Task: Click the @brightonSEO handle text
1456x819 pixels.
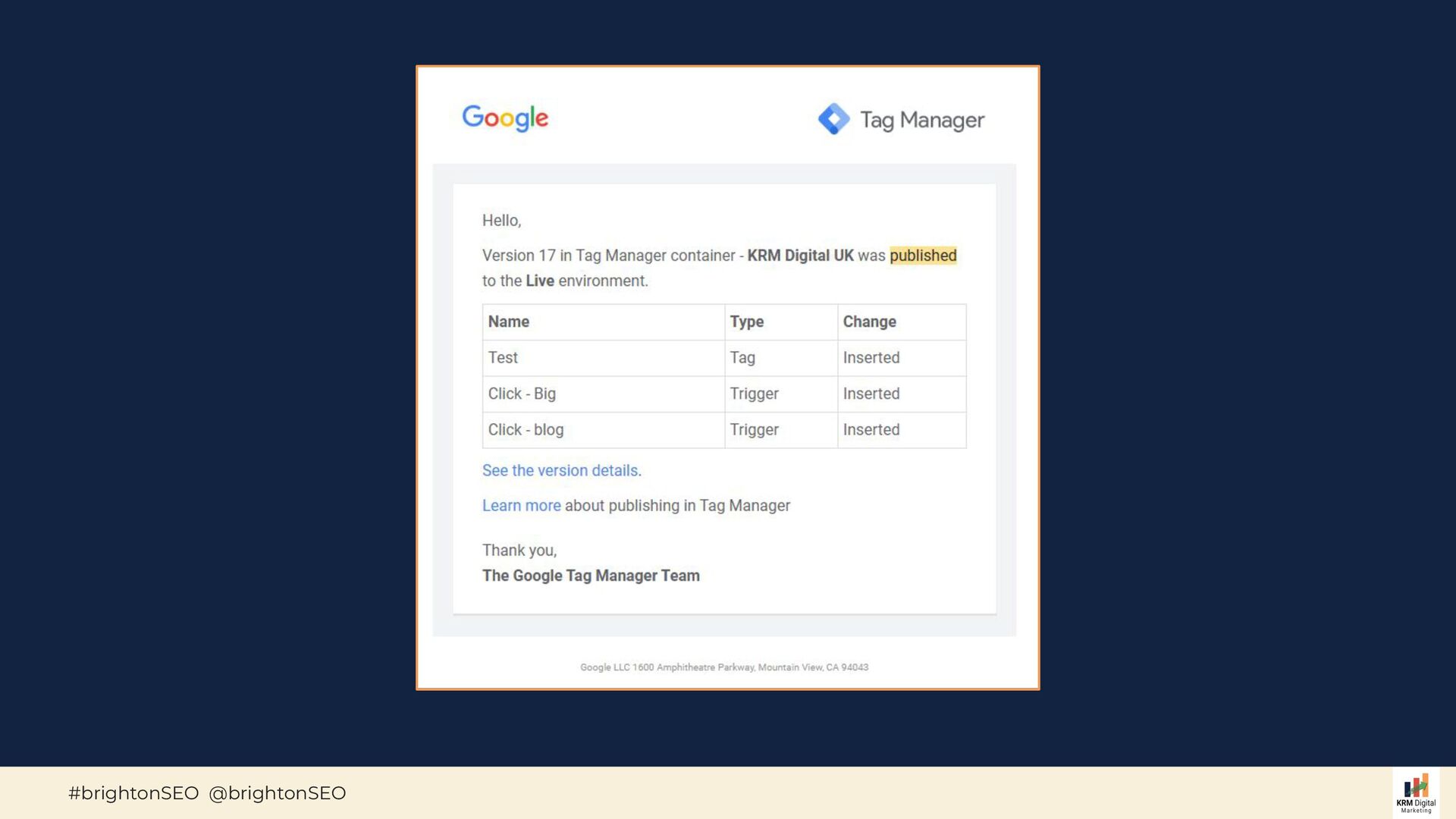Action: click(277, 793)
